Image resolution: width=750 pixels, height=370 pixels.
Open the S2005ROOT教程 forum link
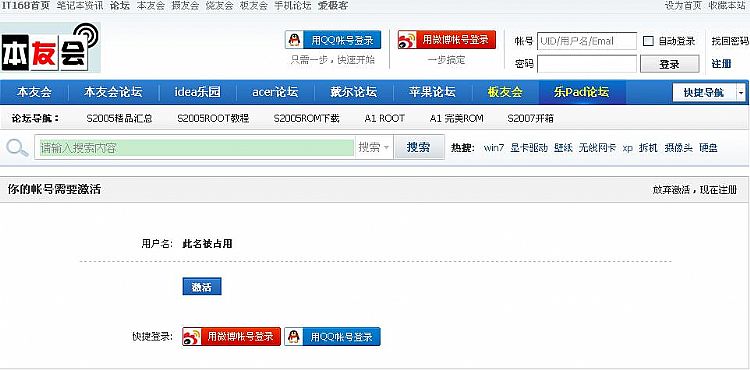tap(213, 119)
